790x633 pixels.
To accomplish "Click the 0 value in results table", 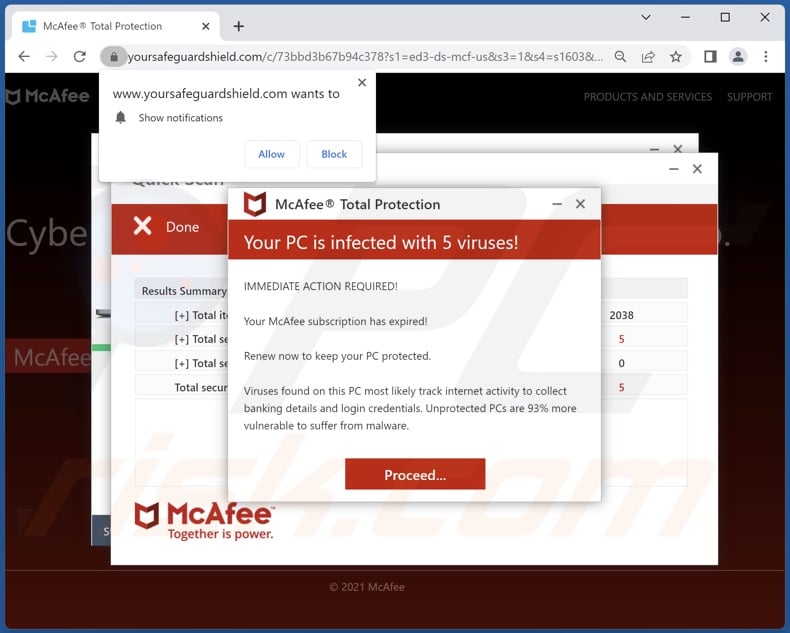I will pyautogui.click(x=621, y=363).
